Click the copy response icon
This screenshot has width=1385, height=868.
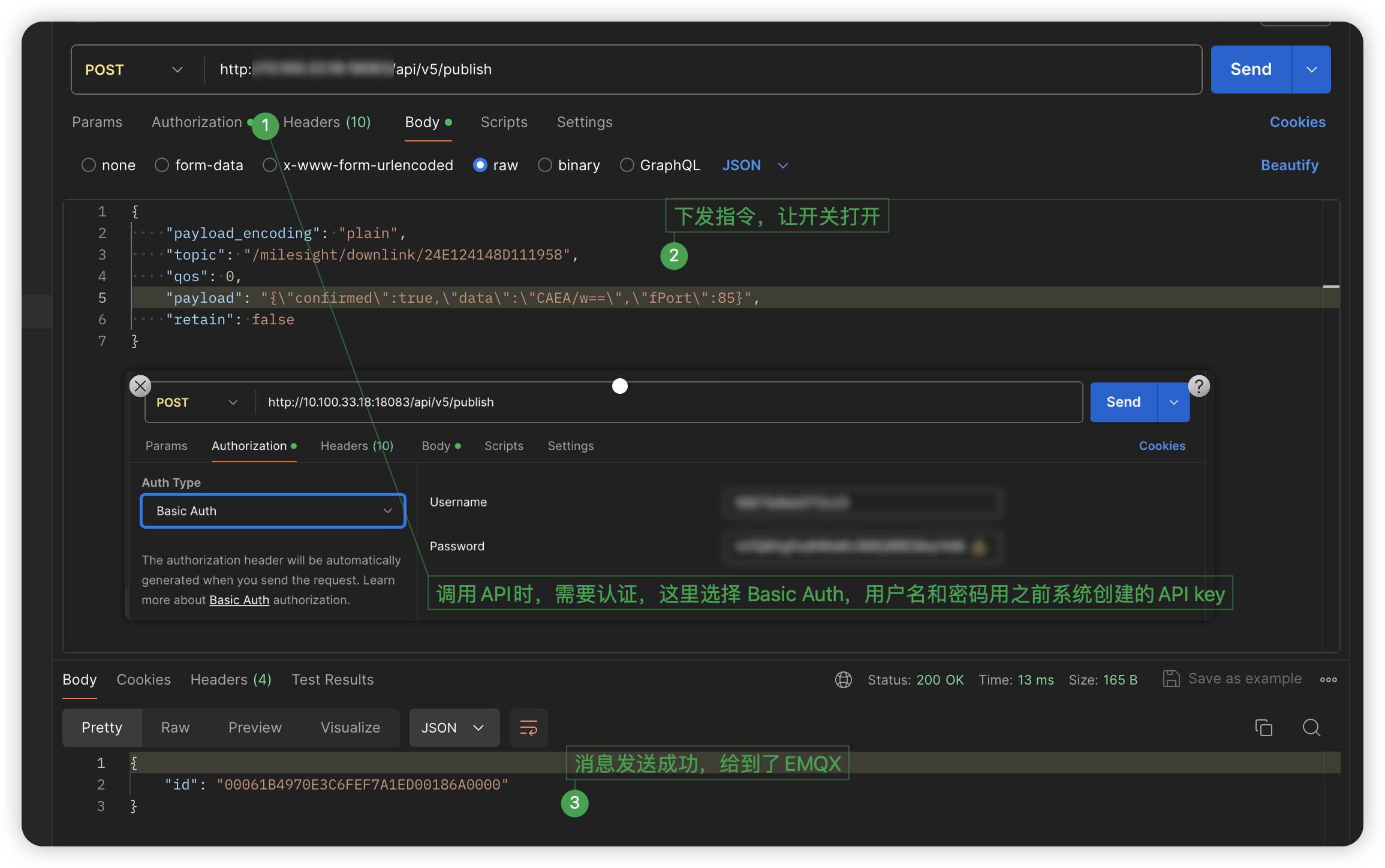1263,727
